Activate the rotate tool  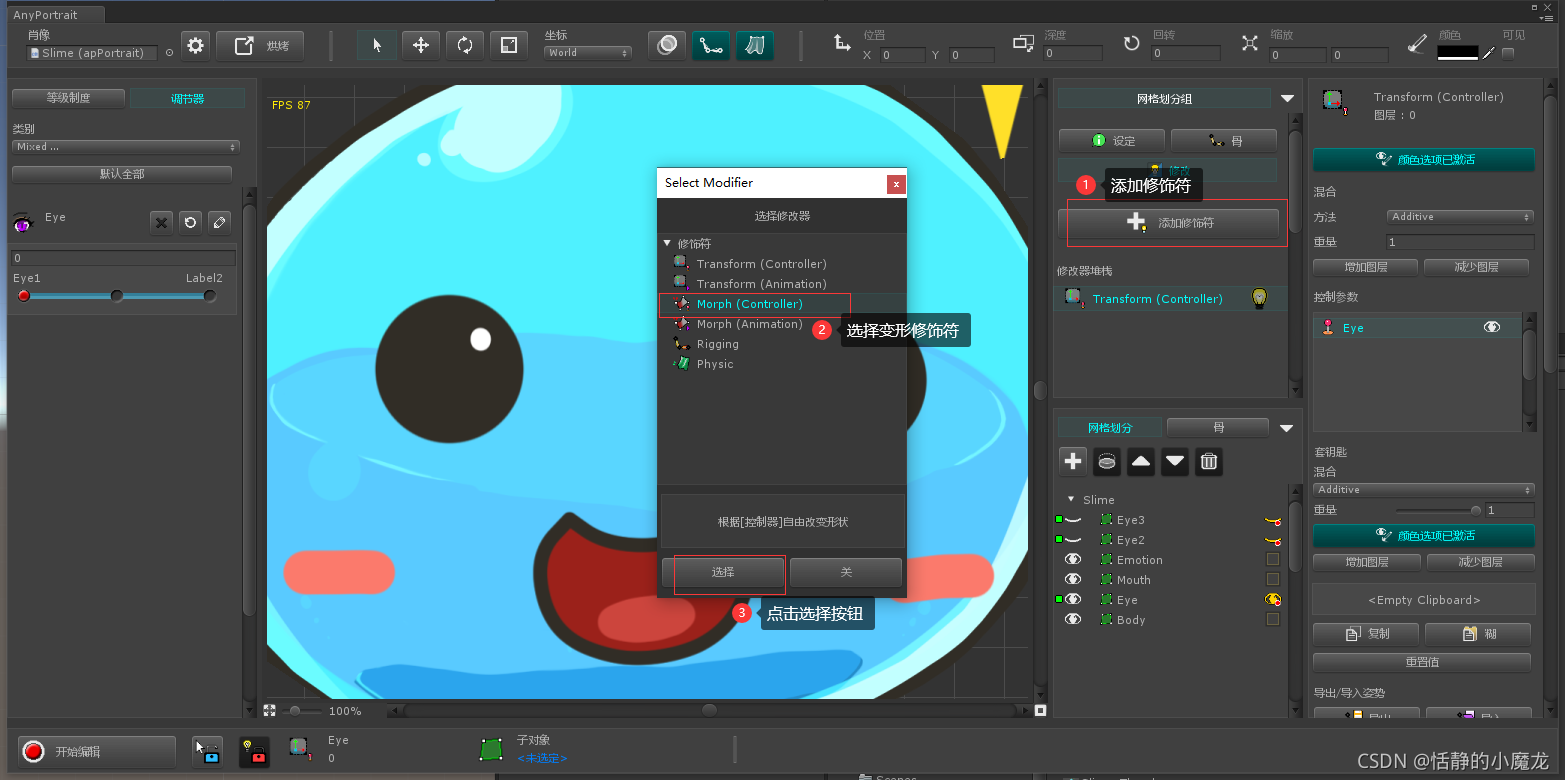coord(465,45)
